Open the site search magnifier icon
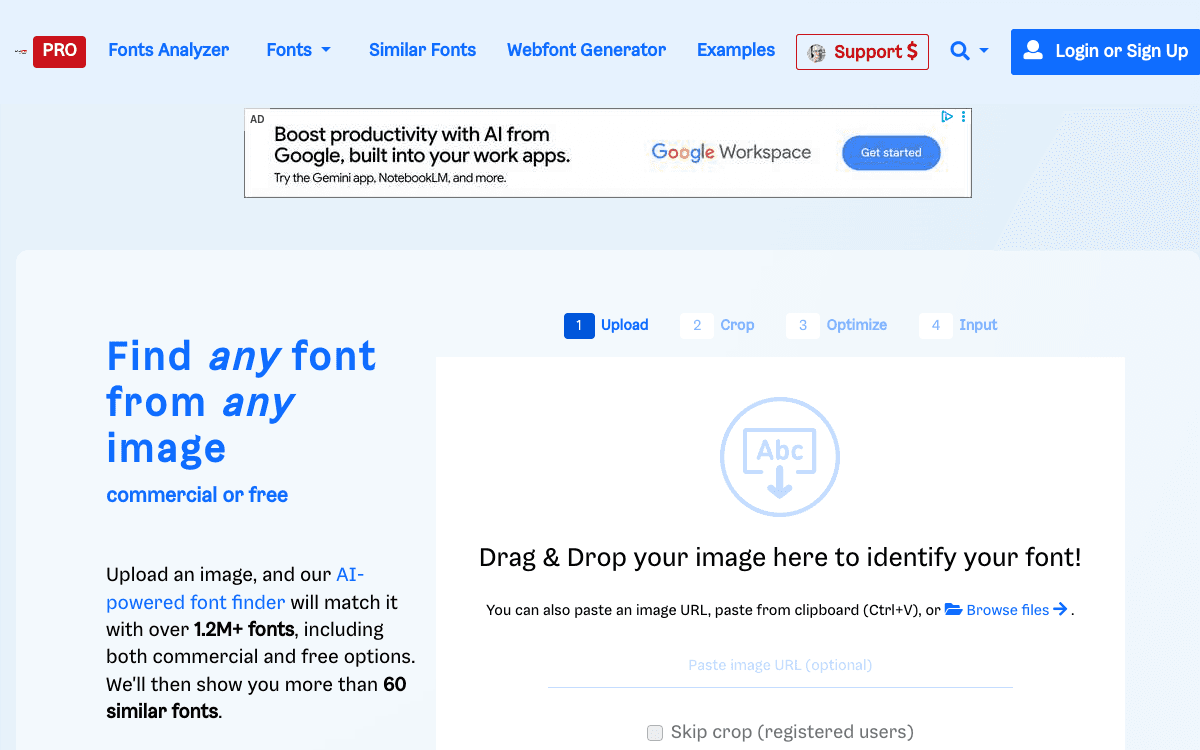1200x750 pixels. pos(959,51)
